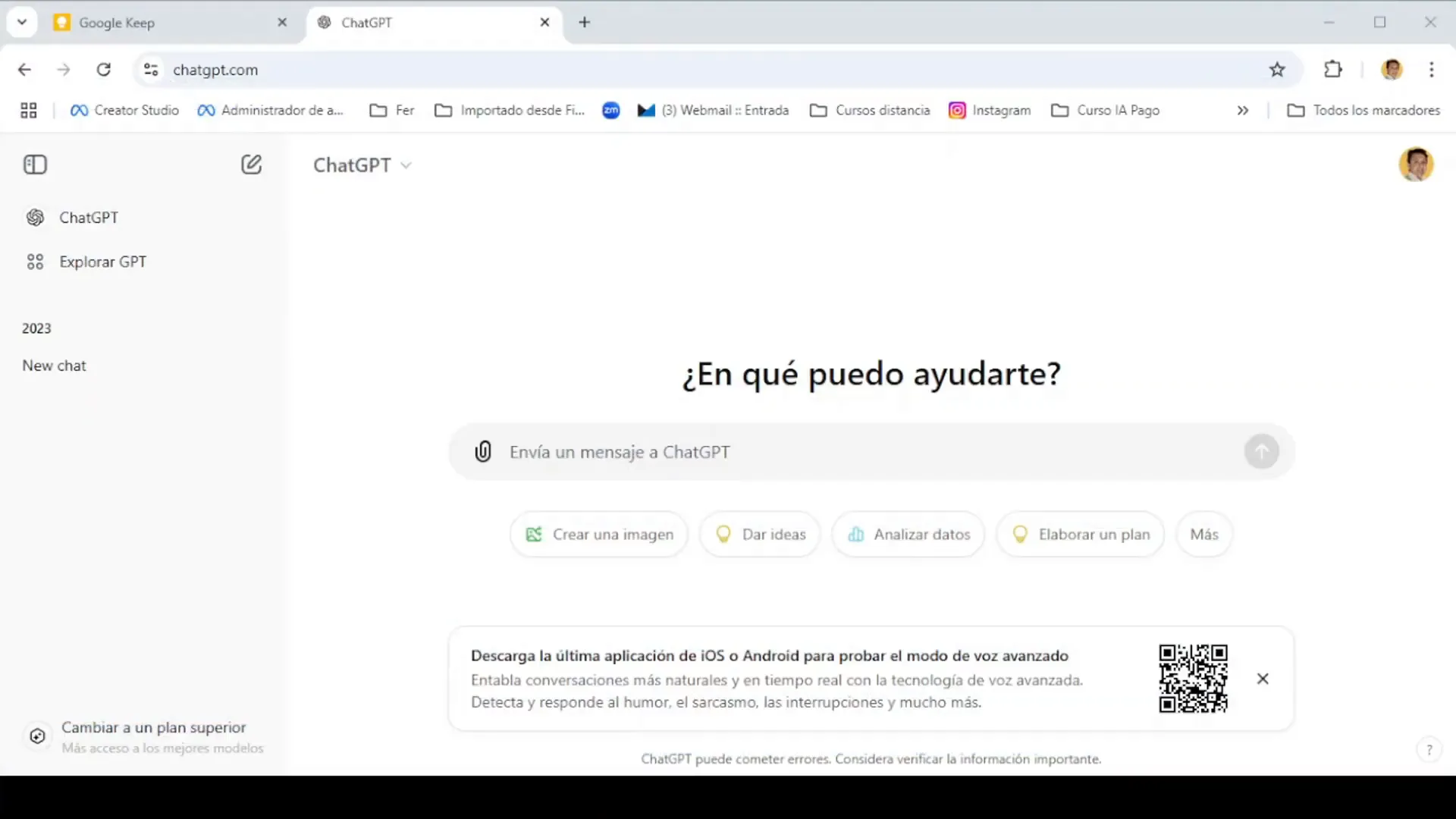Open the help question mark button
The image size is (1456, 819).
[1429, 750]
